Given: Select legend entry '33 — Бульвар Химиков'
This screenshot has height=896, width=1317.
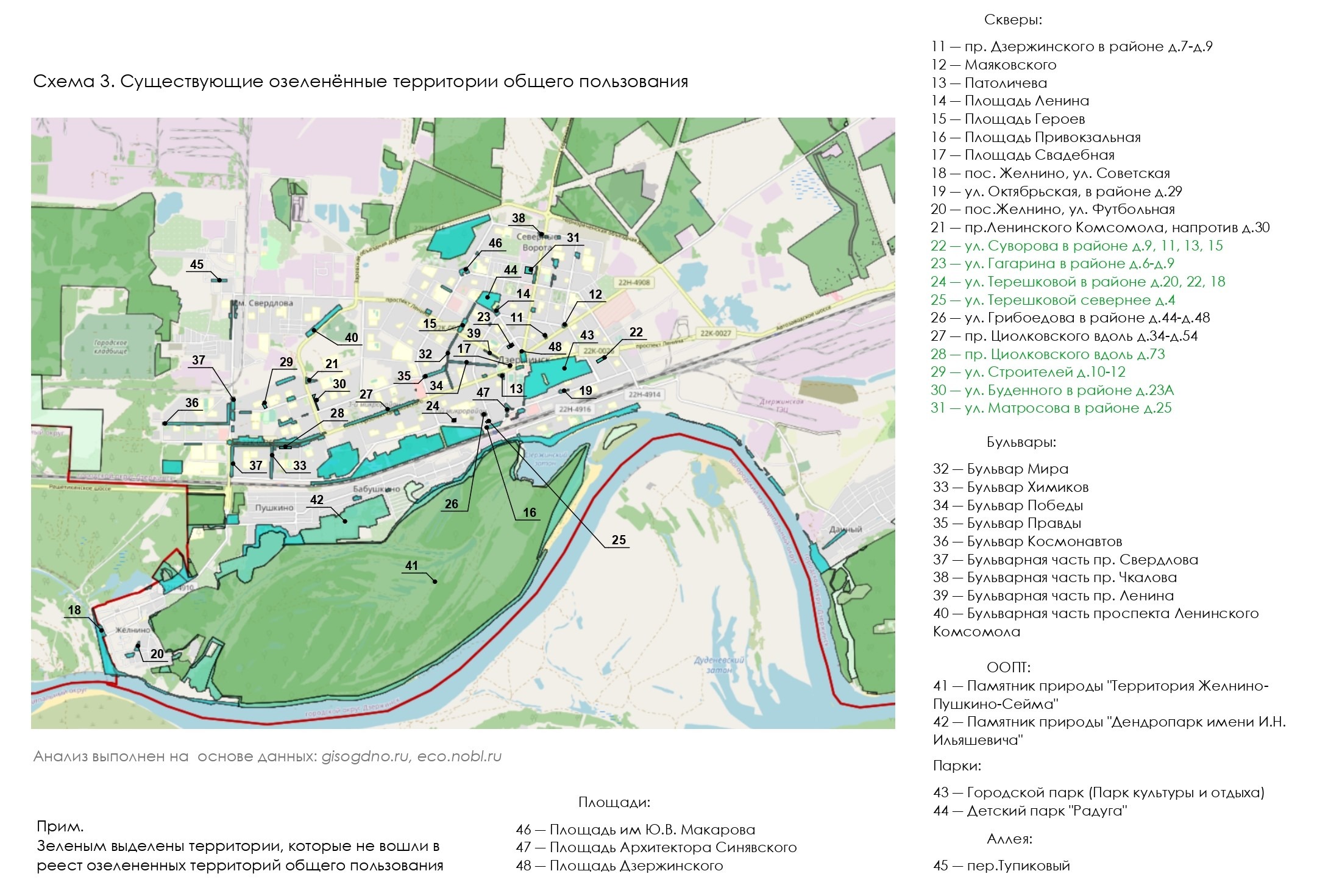Looking at the screenshot, I should click(x=1011, y=488).
